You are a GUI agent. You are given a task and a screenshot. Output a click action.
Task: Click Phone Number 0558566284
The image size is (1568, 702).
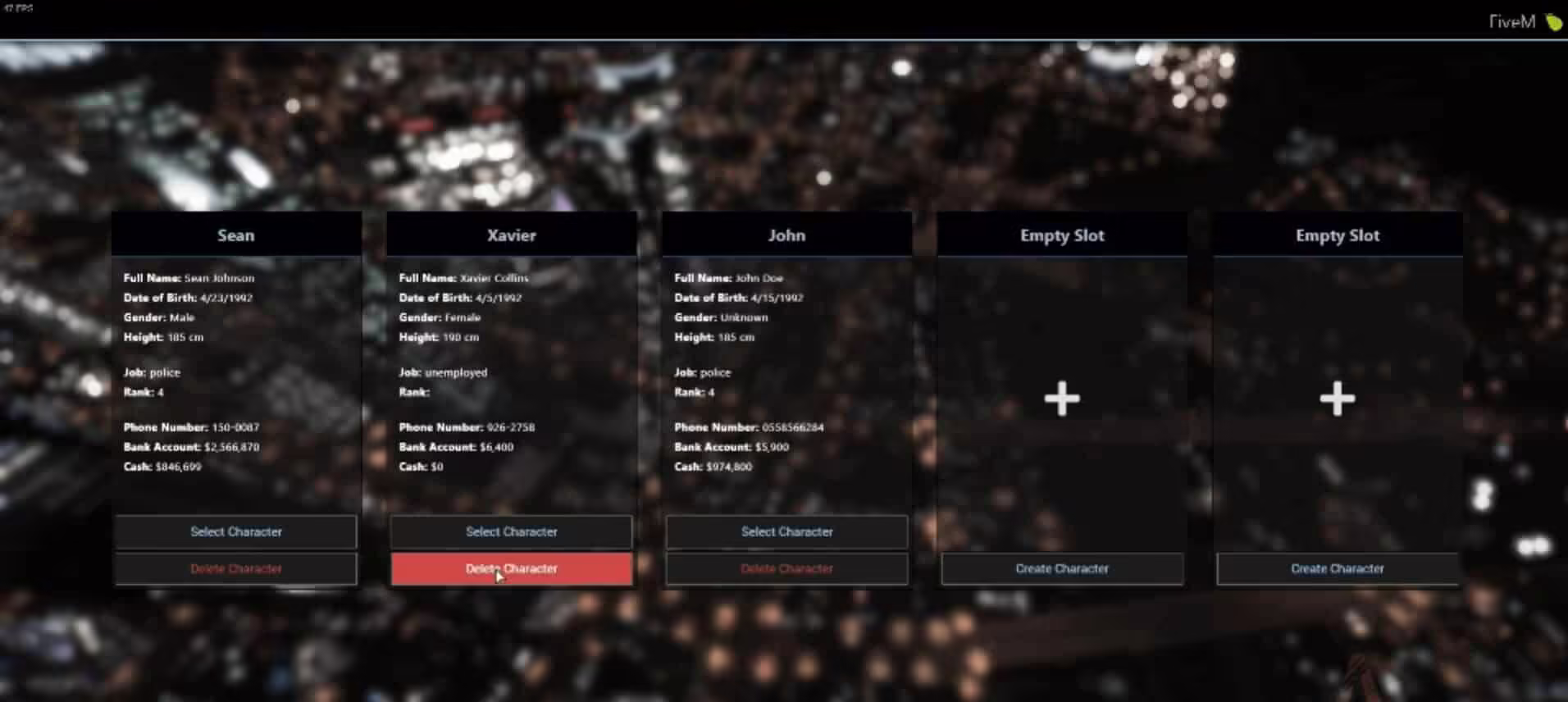(x=749, y=427)
